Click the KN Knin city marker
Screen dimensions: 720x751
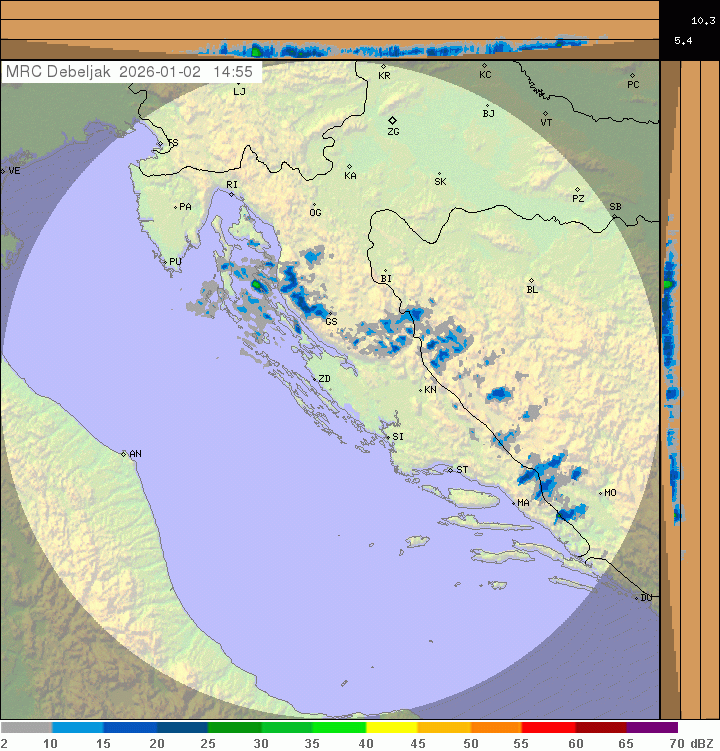tap(420, 389)
